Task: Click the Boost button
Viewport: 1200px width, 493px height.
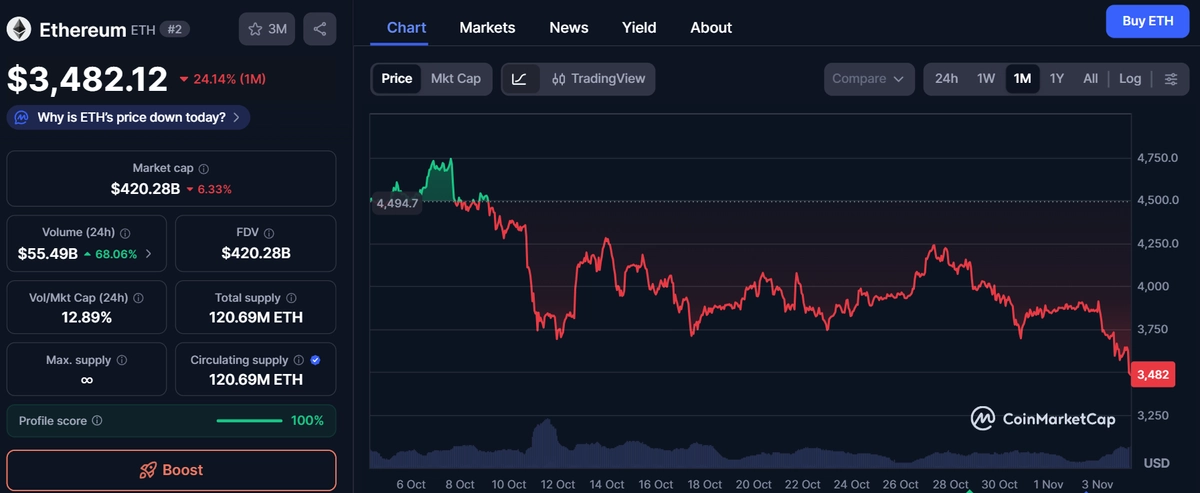Action: point(171,470)
